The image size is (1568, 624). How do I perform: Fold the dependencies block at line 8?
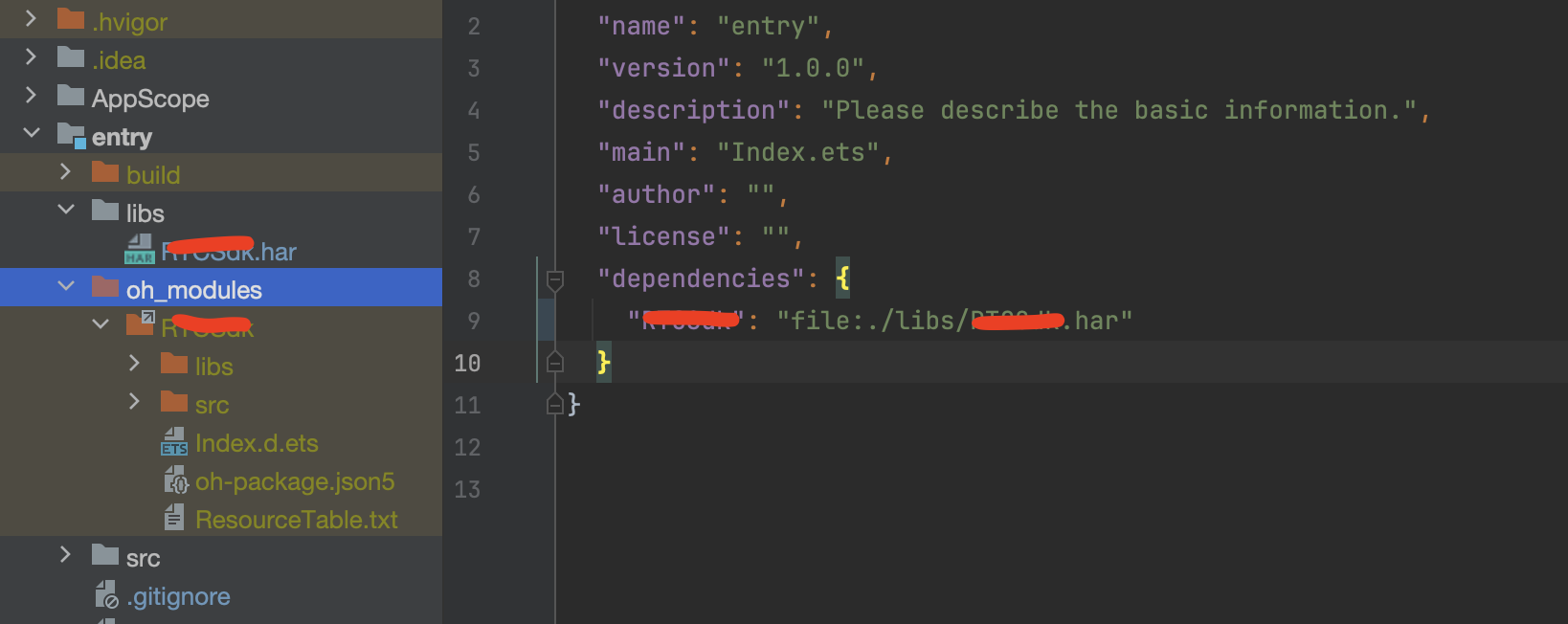click(x=554, y=279)
